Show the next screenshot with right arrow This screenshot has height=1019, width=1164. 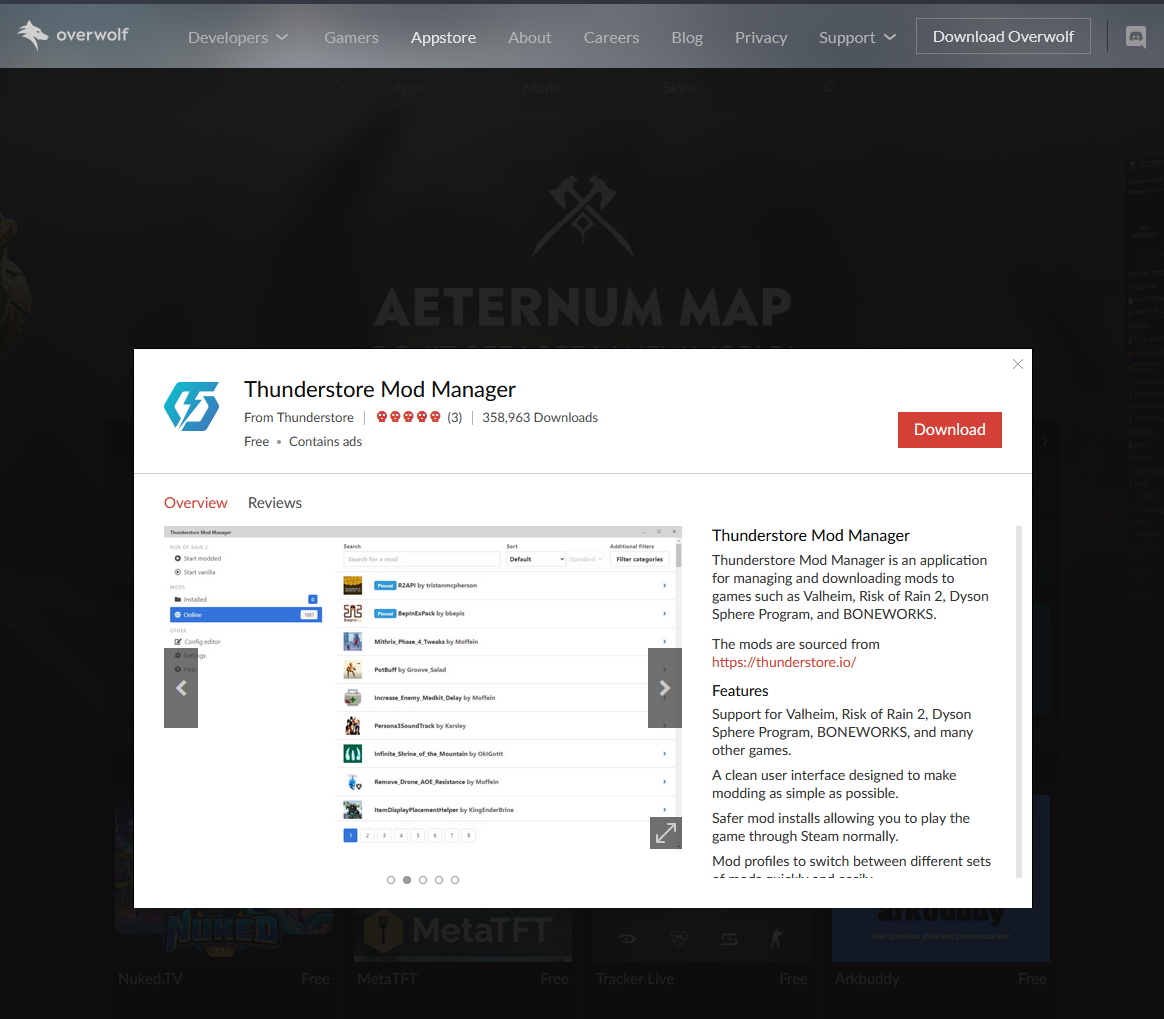(664, 688)
